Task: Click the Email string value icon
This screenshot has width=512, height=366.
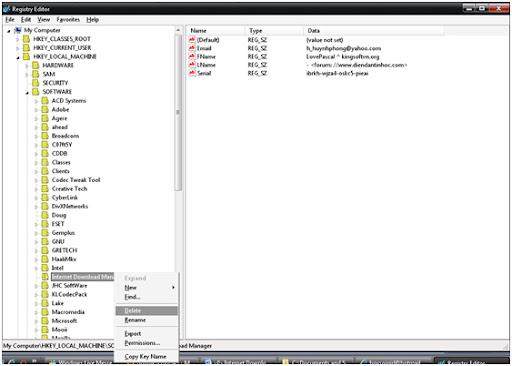Action: 192,48
